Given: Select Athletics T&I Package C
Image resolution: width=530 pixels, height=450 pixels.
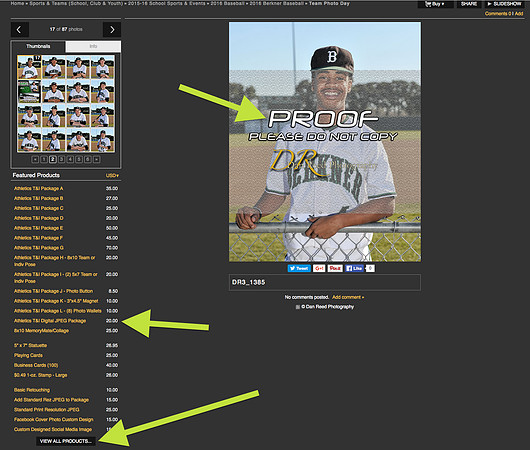Looking at the screenshot, I should (x=39, y=208).
